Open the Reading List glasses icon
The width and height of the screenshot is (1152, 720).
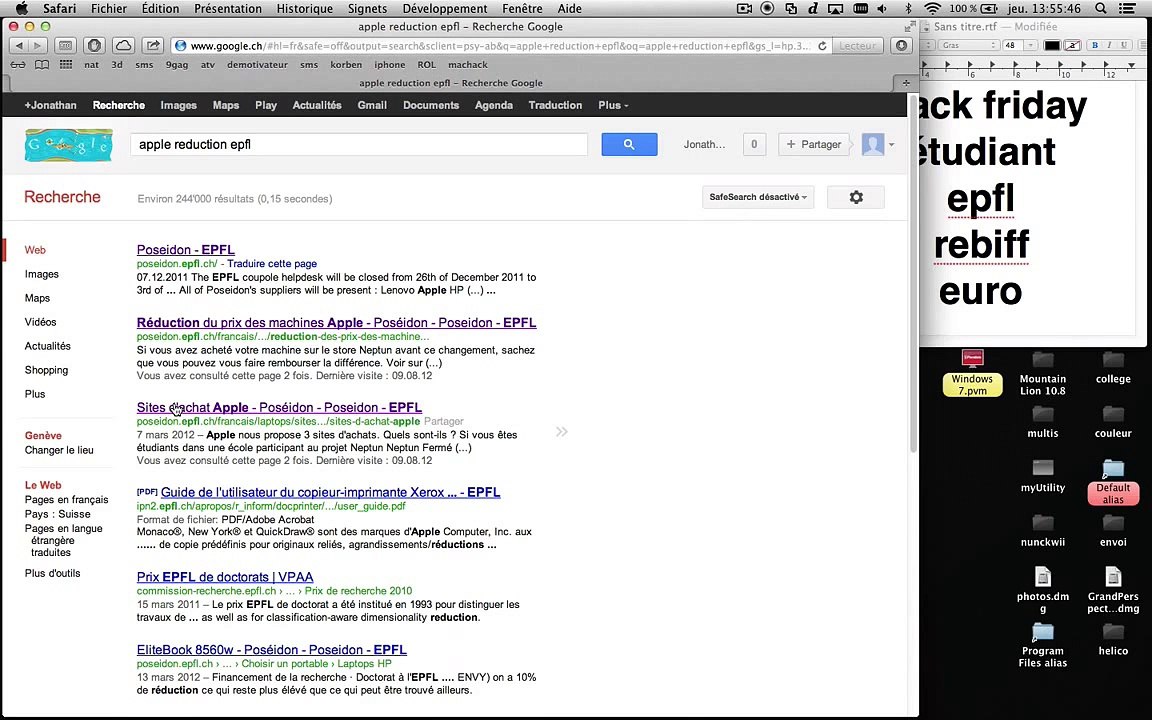coord(18,65)
